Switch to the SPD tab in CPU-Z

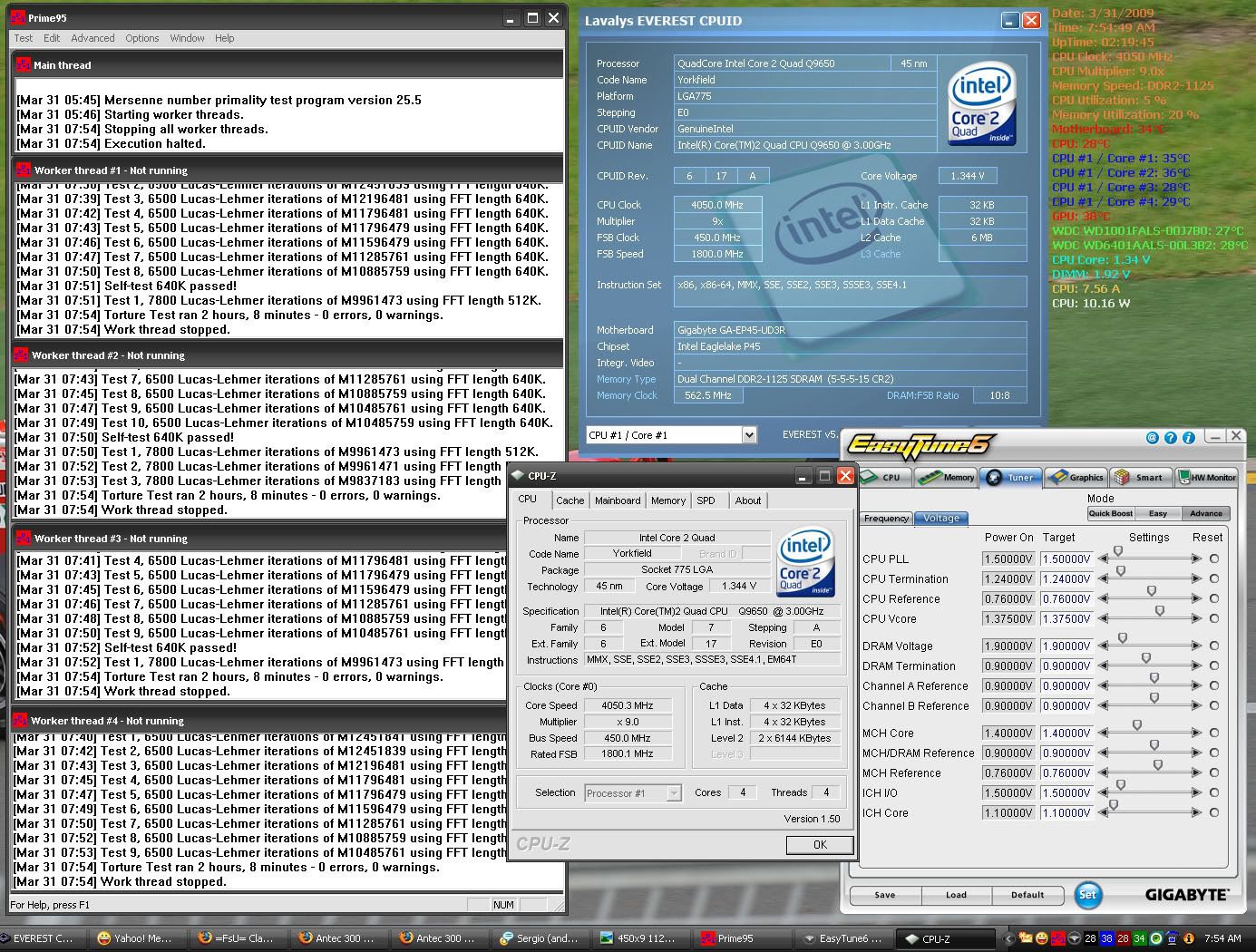point(706,500)
